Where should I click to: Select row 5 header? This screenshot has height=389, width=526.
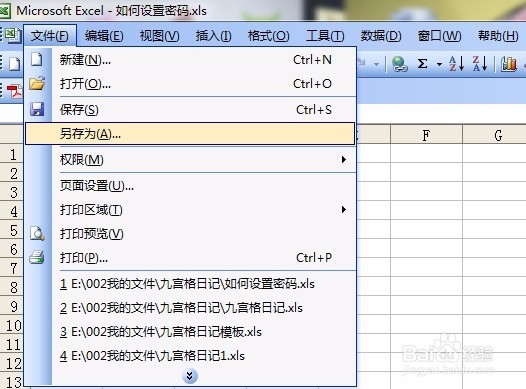click(x=12, y=230)
